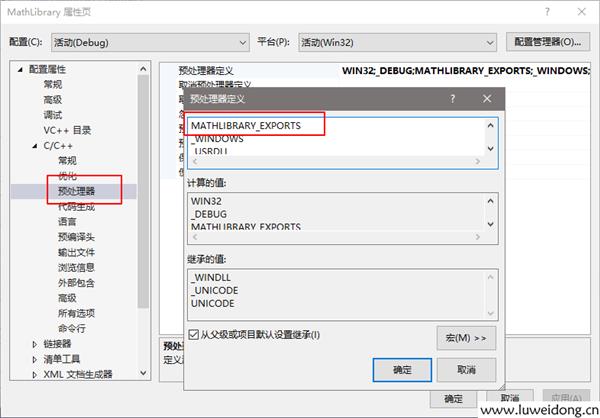600x418 pixels.
Task: Expand the 链接器 tree node
Action: (36, 343)
